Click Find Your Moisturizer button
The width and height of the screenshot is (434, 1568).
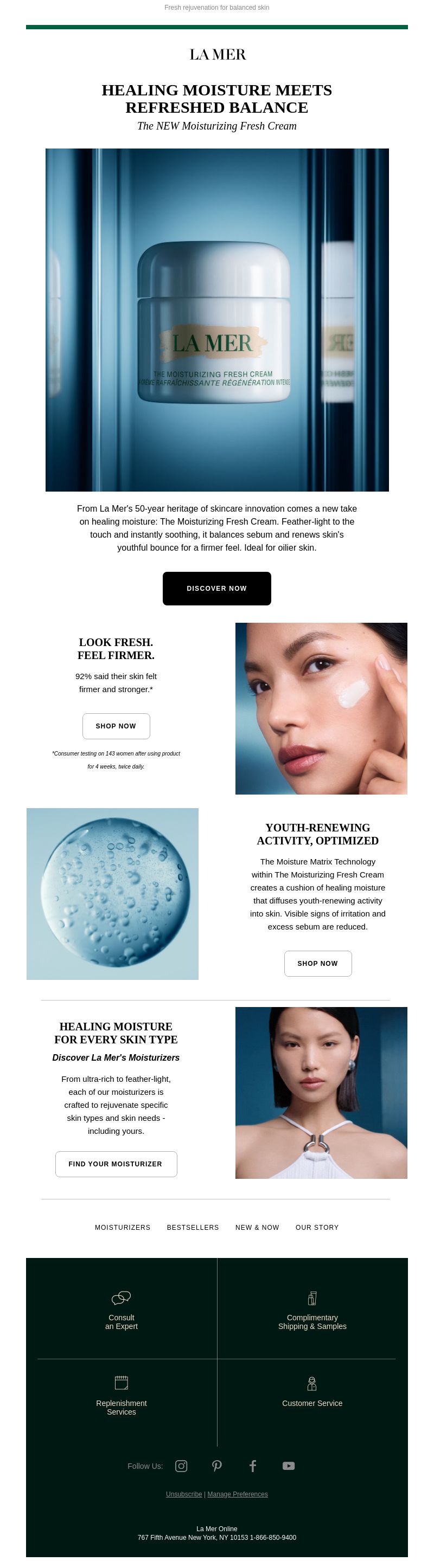pyautogui.click(x=116, y=1163)
